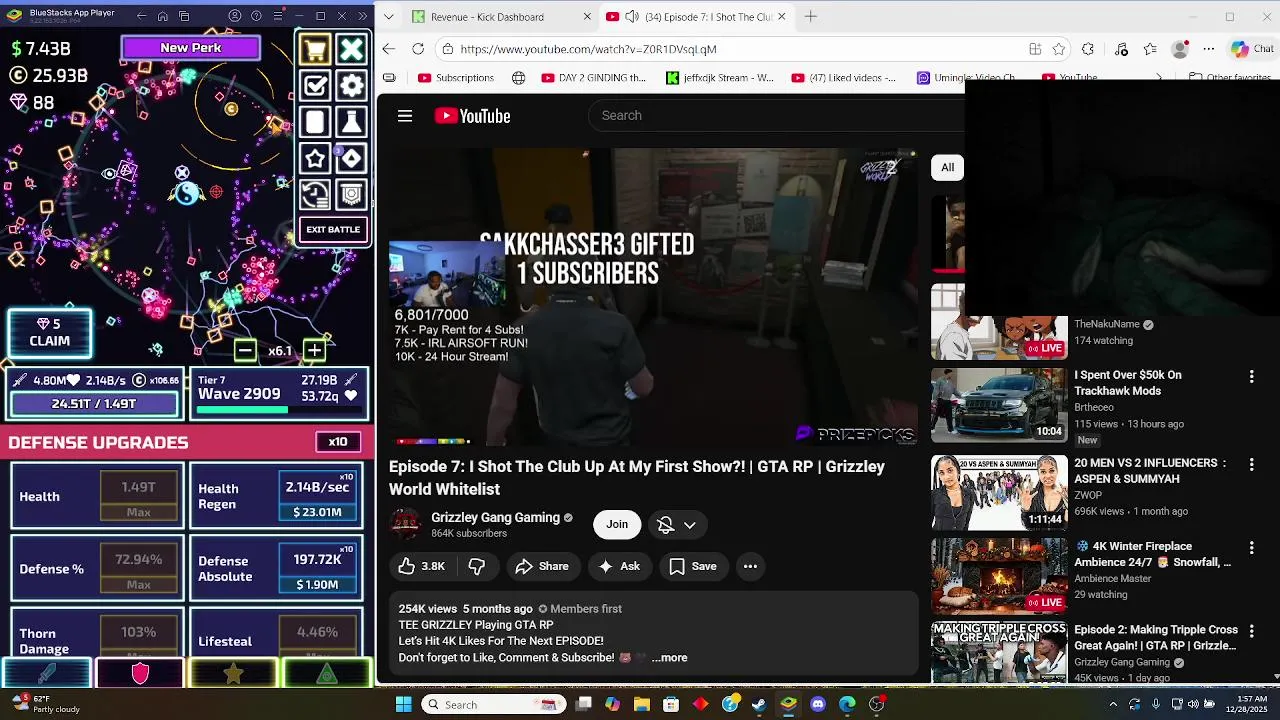Save video to playlist
The height and width of the screenshot is (720, 1280).
693,566
